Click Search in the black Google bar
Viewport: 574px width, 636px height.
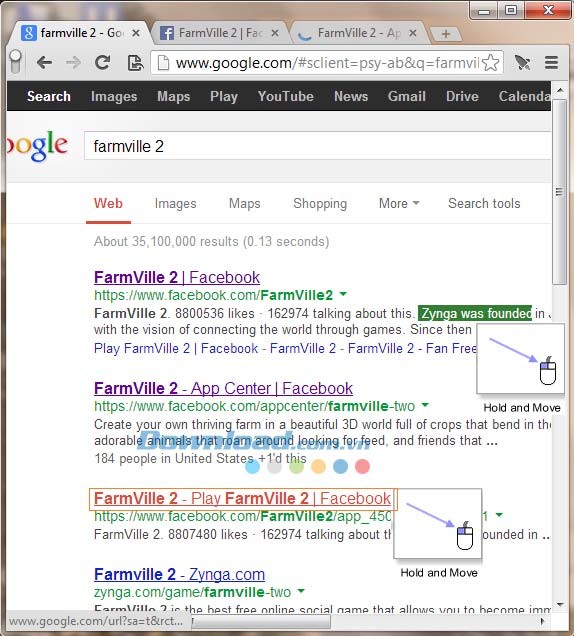tap(49, 97)
